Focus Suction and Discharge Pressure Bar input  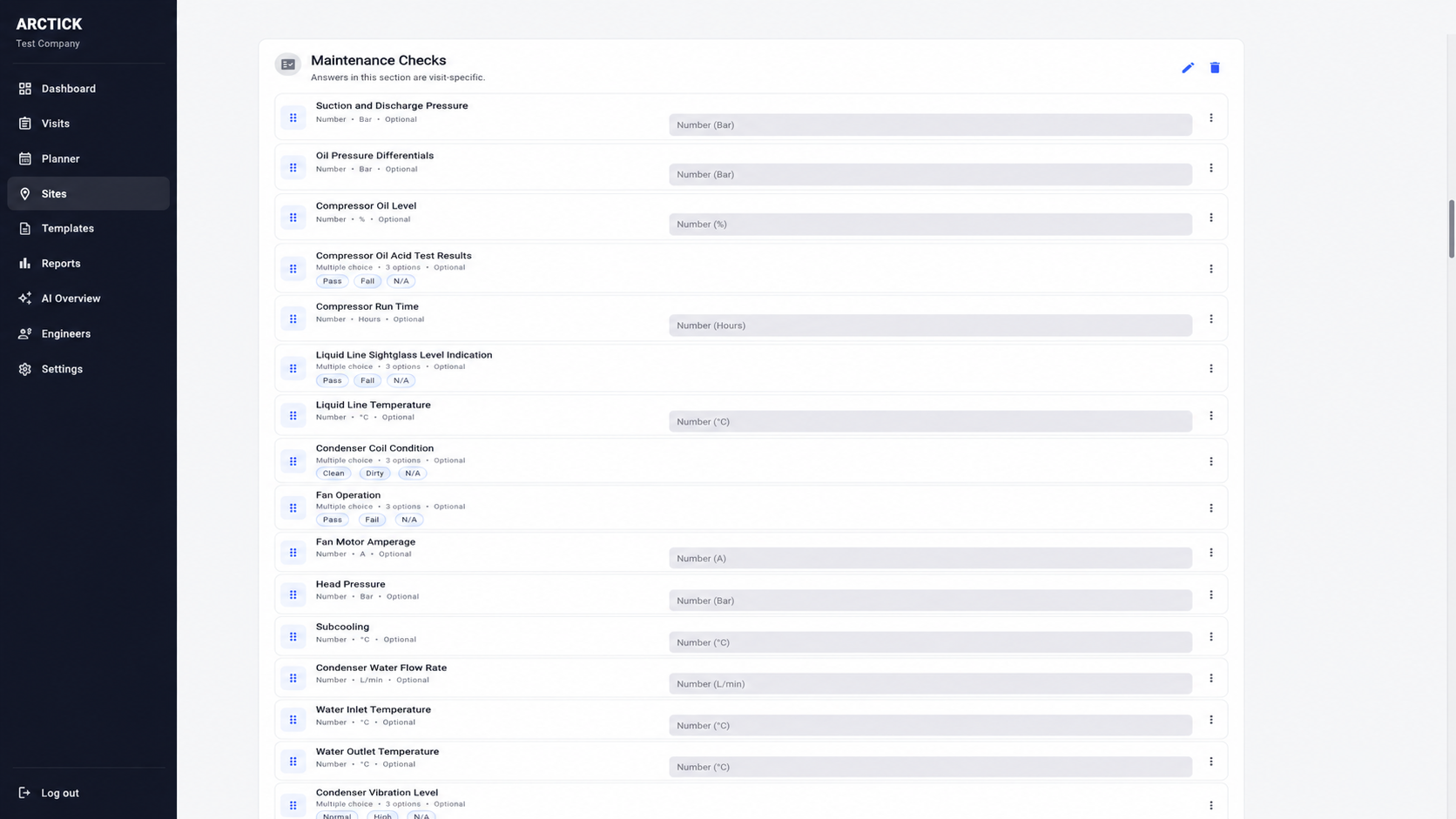[930, 124]
